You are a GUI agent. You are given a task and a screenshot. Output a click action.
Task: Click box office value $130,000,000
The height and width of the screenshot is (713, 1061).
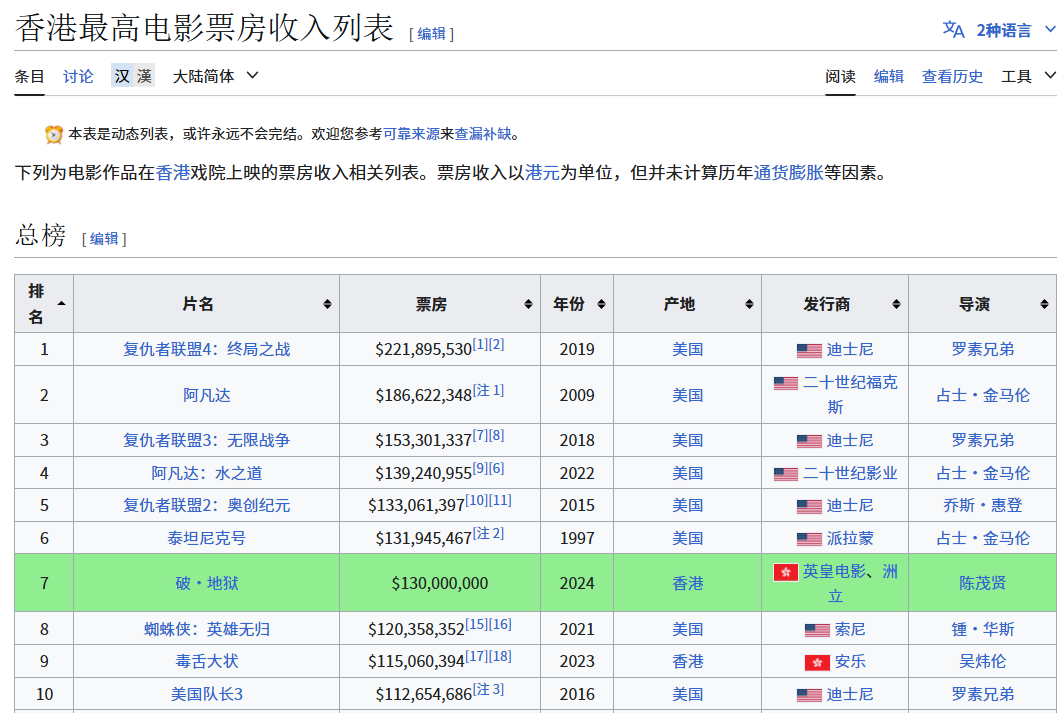pyautogui.click(x=440, y=583)
